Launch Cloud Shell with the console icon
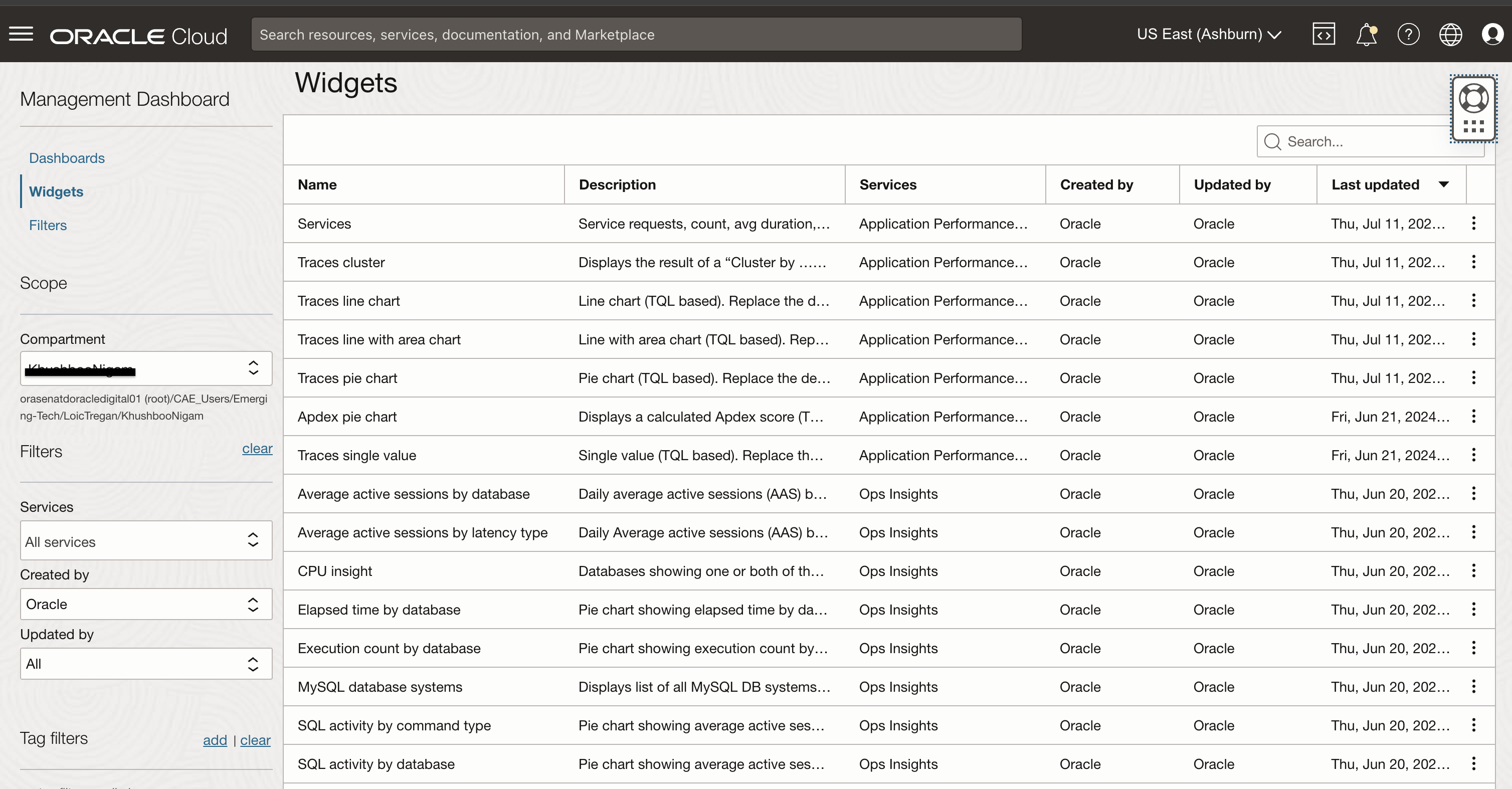 pyautogui.click(x=1324, y=34)
